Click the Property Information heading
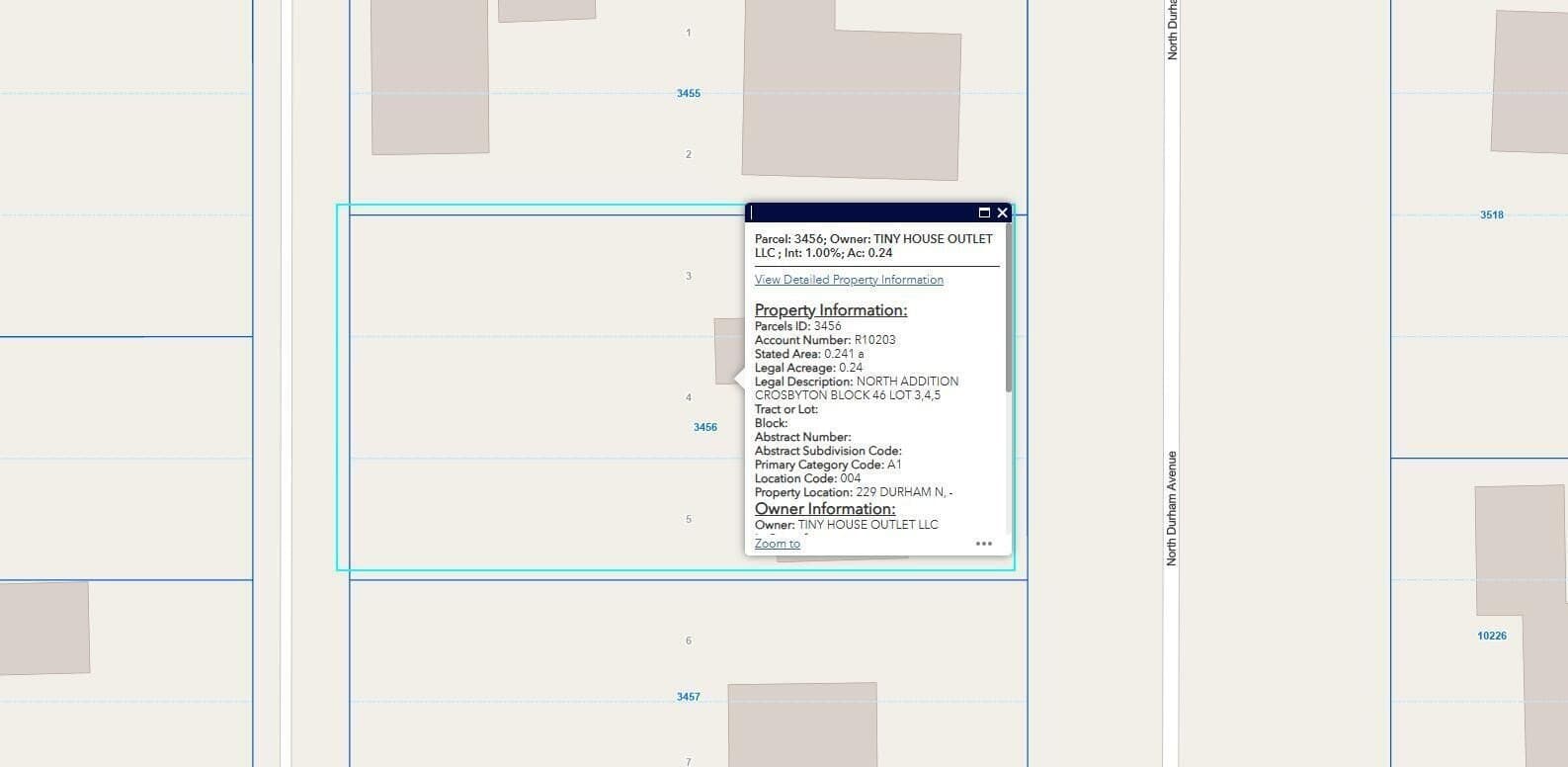Viewport: 1568px width, 767px height. pos(831,310)
